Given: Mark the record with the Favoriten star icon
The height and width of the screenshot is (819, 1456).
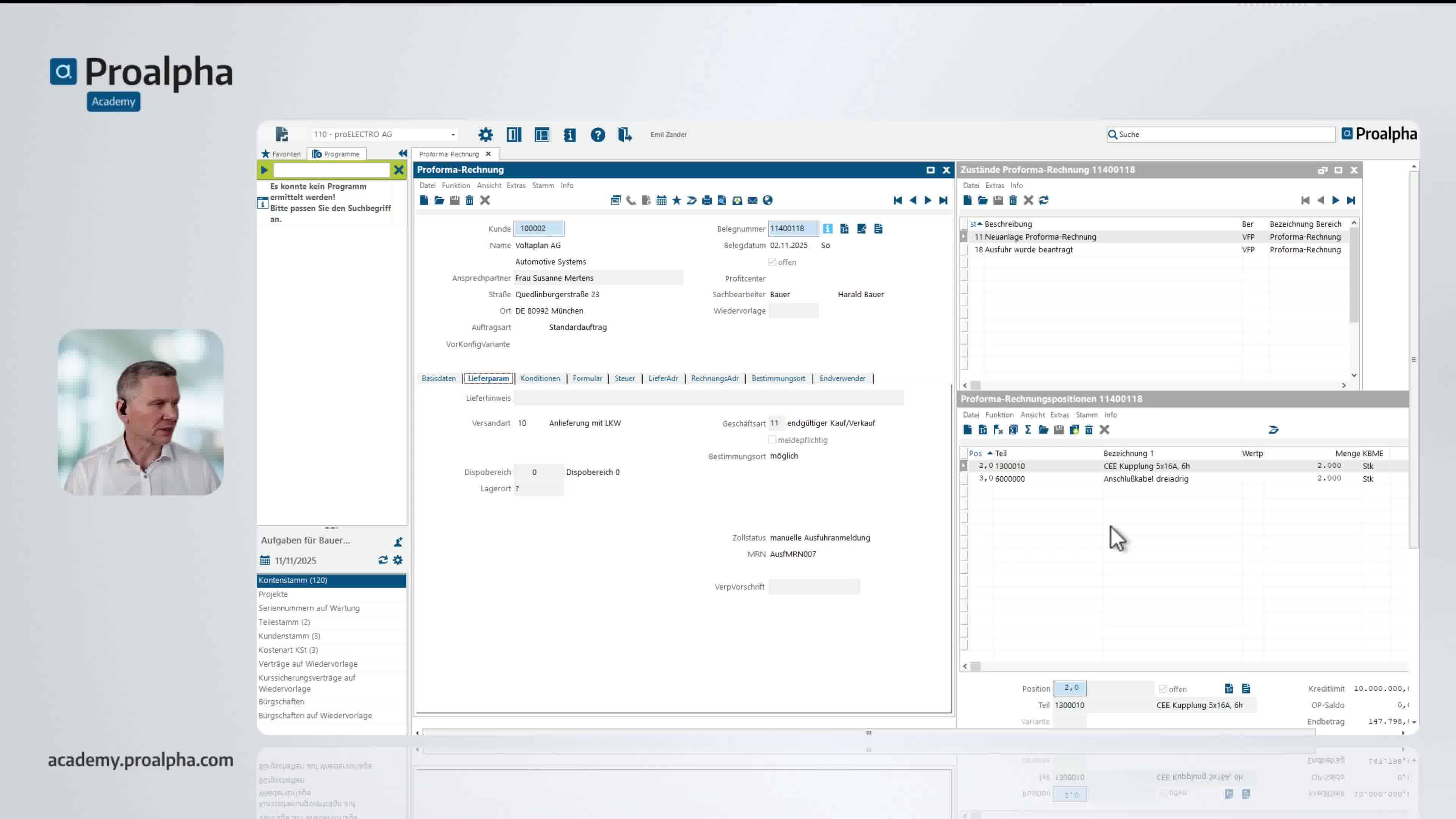Looking at the screenshot, I should click(676, 200).
